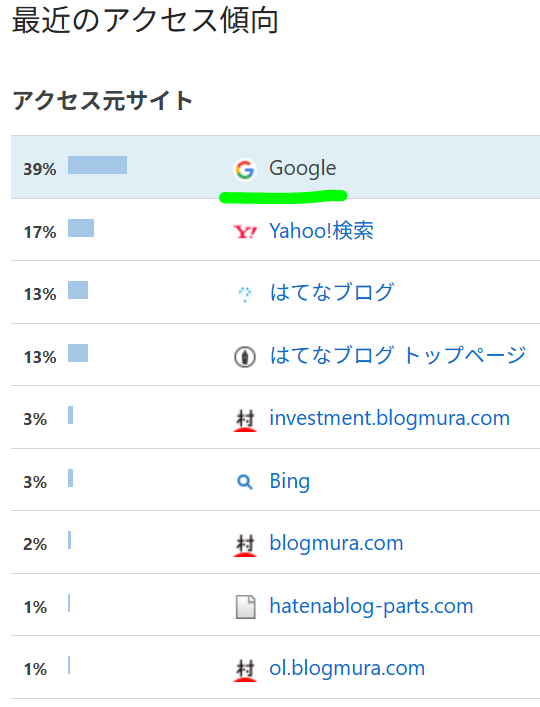Click the icon beside ol.blogmura.com
Screen dimensions: 540x707
point(245,670)
